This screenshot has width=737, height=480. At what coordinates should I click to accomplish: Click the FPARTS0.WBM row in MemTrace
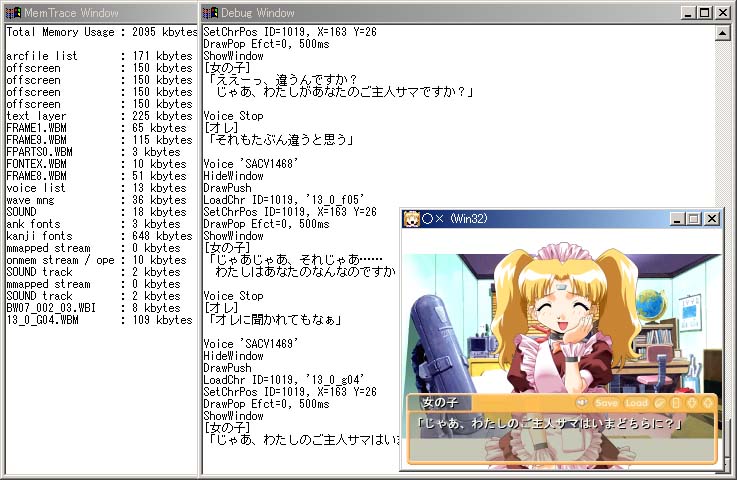click(93, 152)
